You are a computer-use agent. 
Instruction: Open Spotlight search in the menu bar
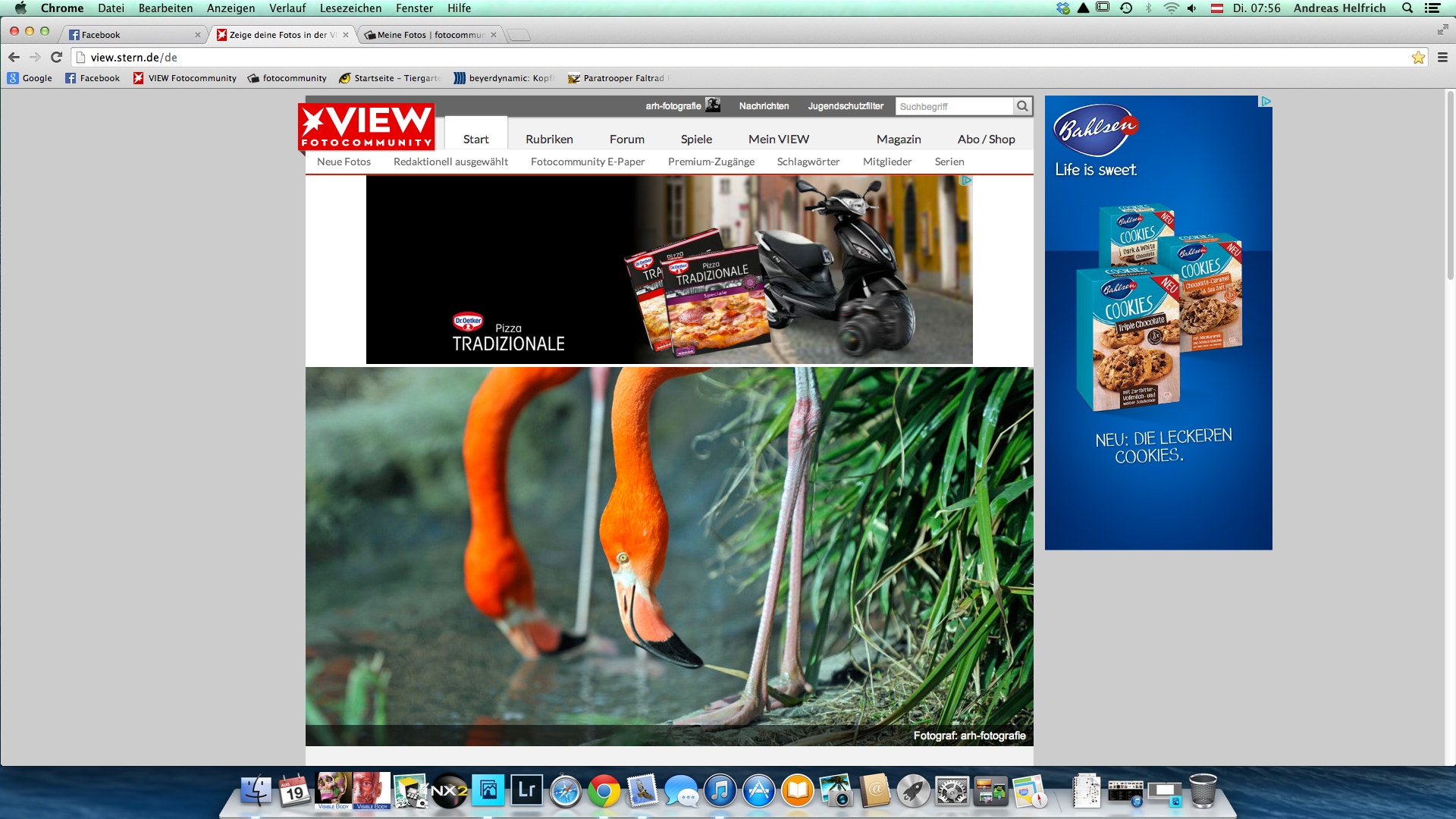click(1407, 8)
